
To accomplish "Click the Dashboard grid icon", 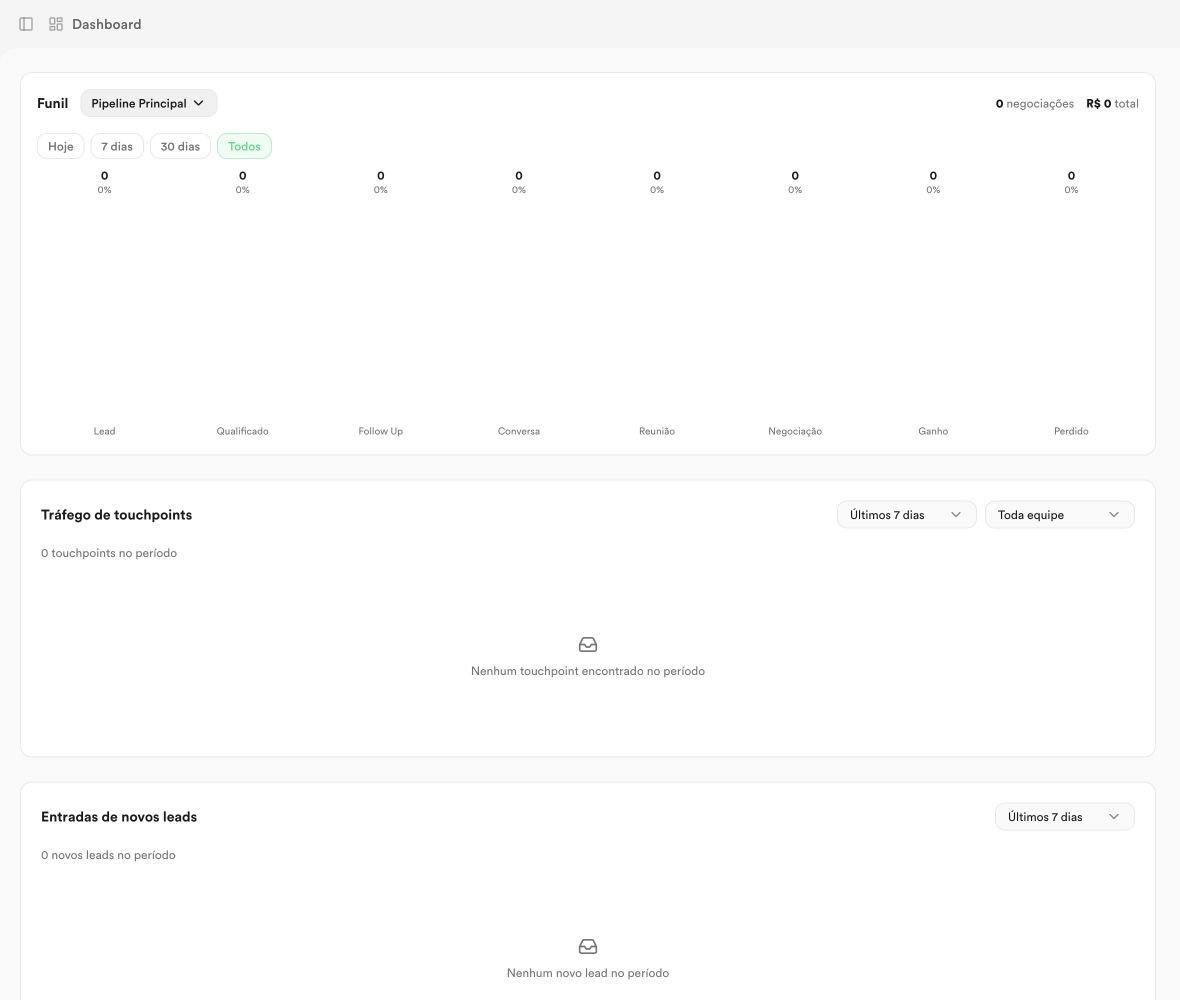I will coord(56,24).
